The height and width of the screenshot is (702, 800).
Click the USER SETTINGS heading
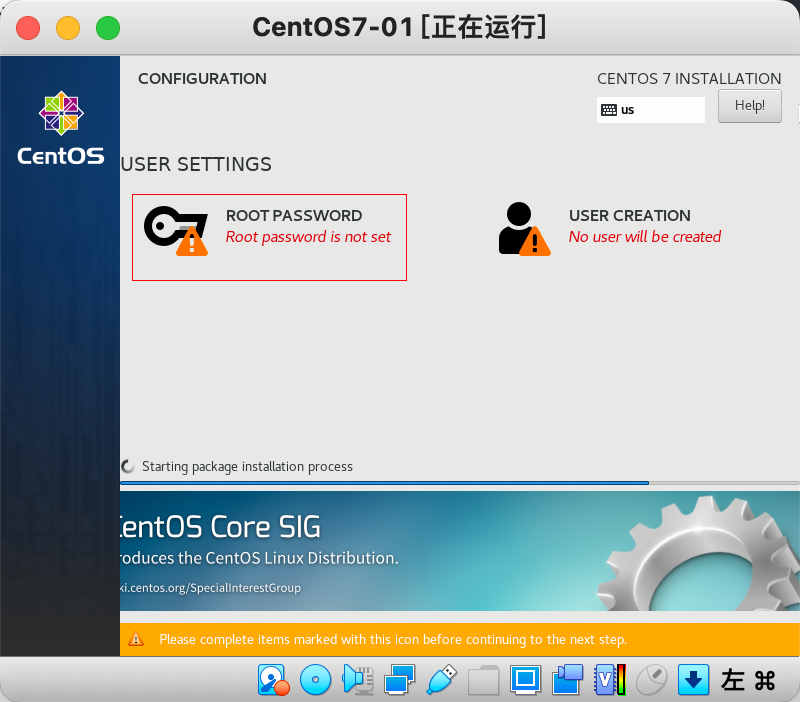[x=196, y=164]
